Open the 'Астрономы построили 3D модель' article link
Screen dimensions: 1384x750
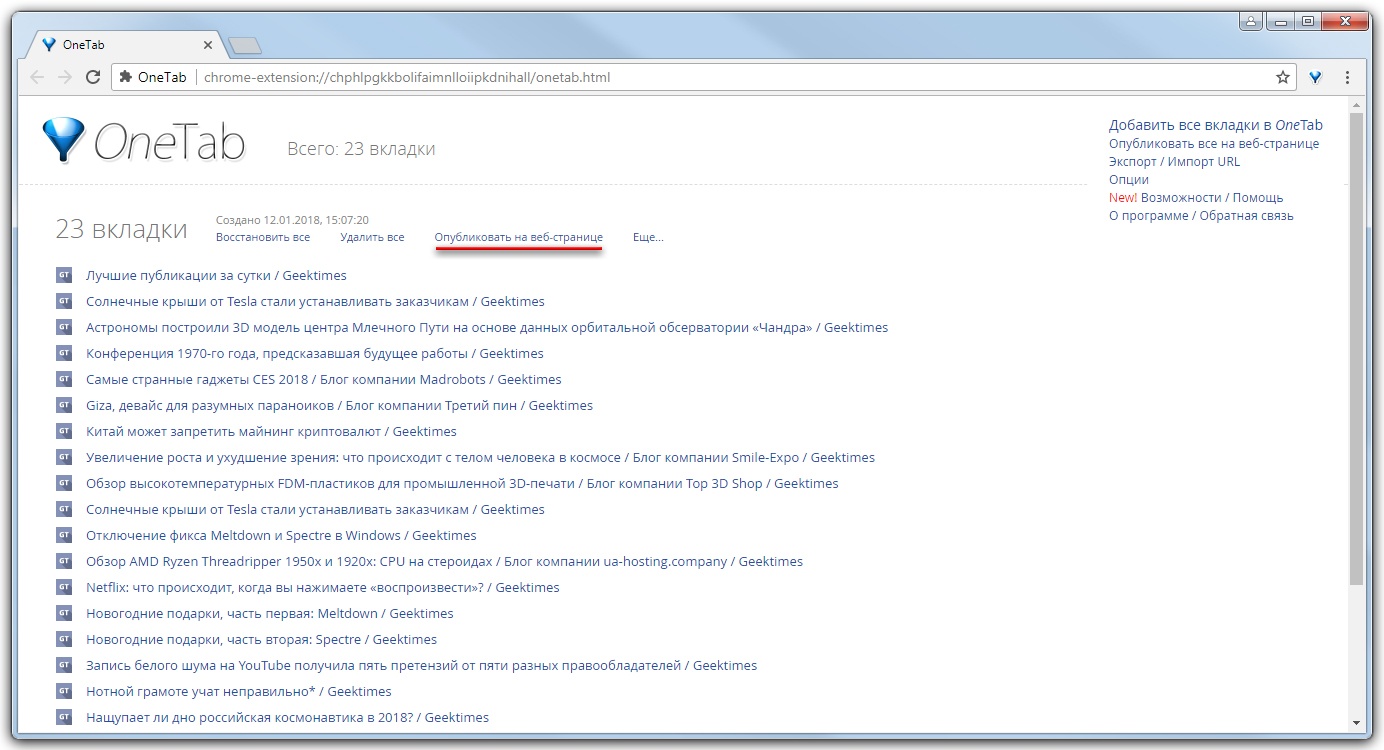click(487, 327)
